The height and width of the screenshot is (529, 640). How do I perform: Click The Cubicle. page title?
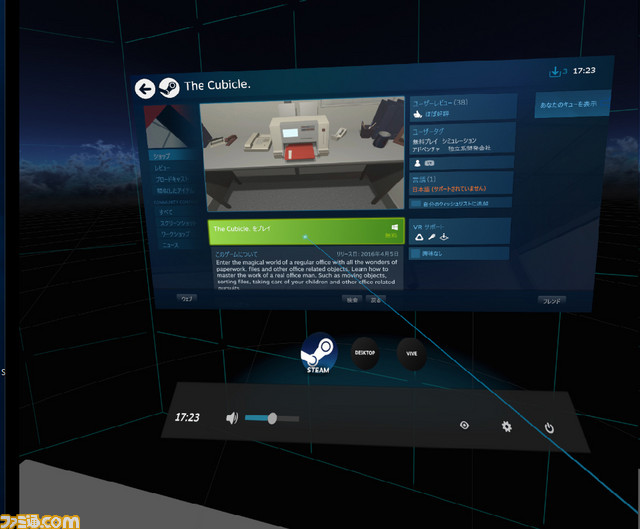217,85
